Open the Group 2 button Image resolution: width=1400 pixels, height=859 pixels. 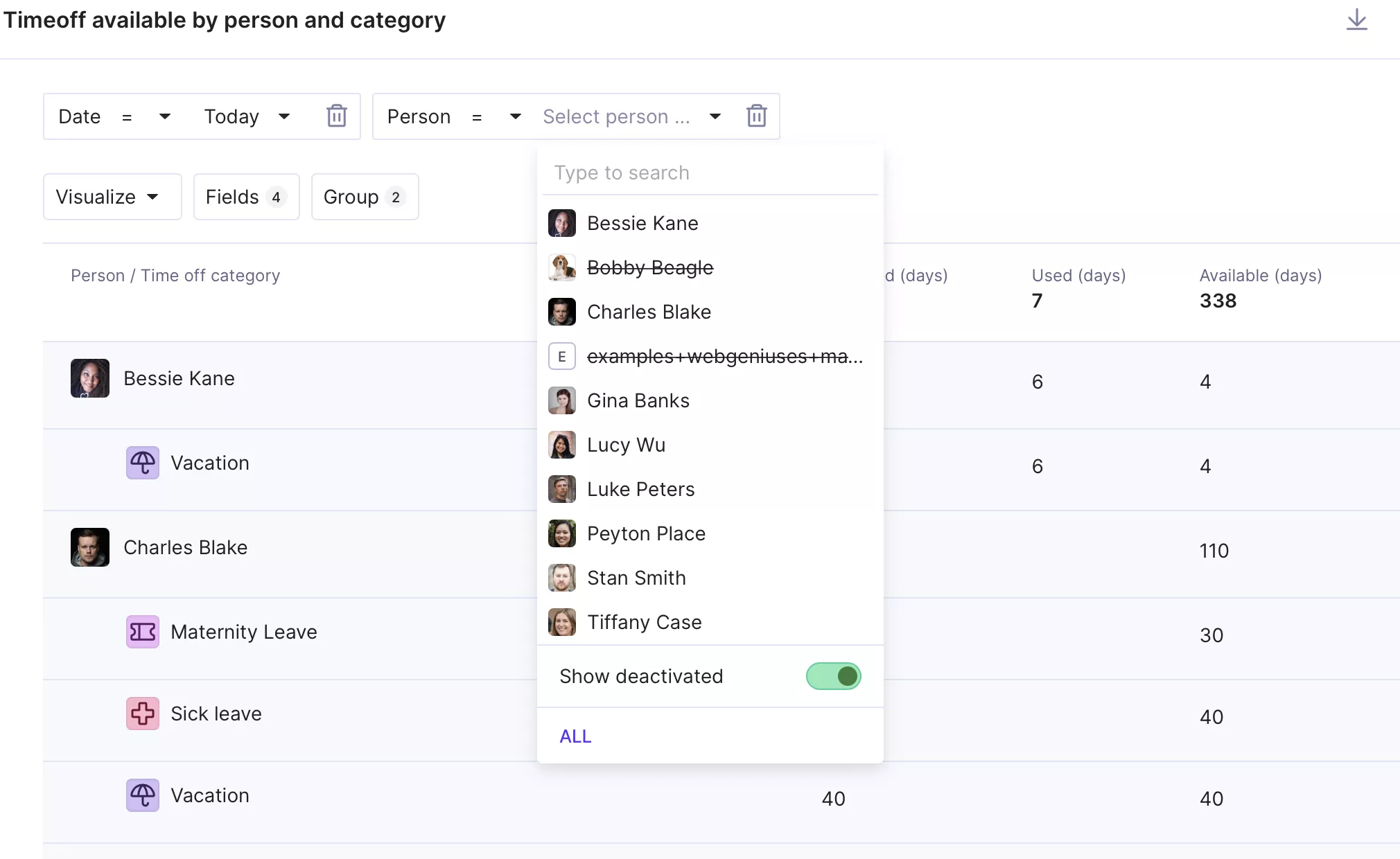coord(365,197)
